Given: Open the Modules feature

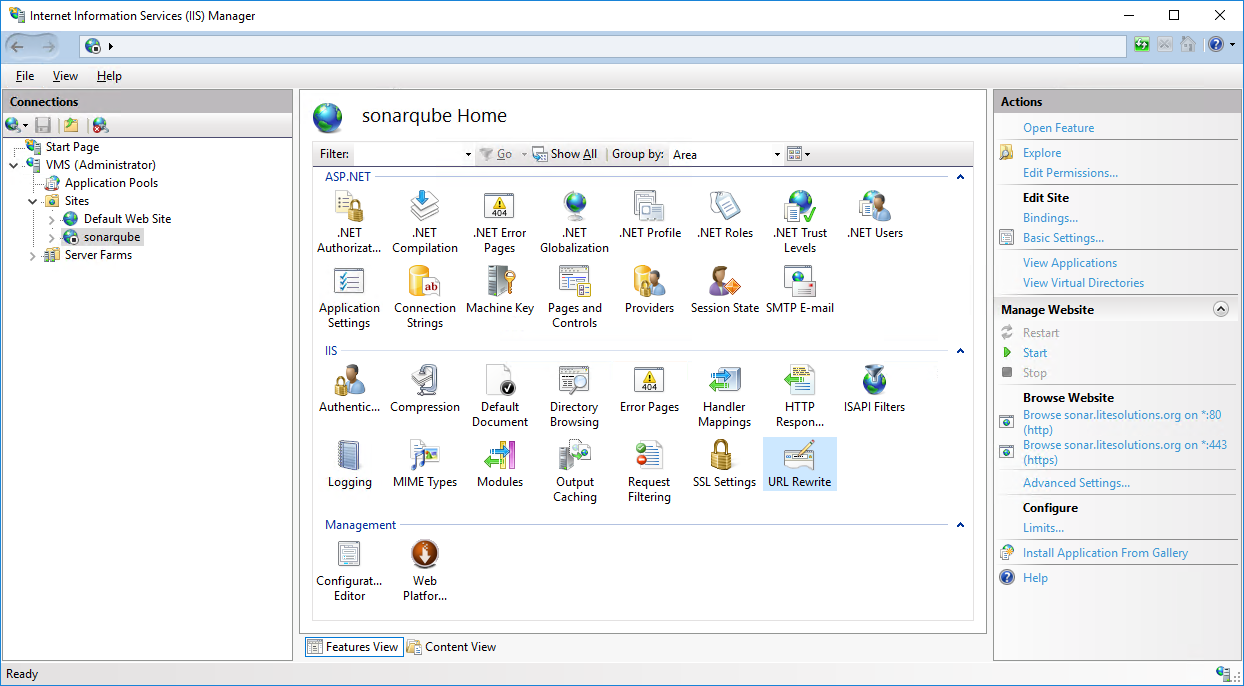Looking at the screenshot, I should click(x=499, y=464).
